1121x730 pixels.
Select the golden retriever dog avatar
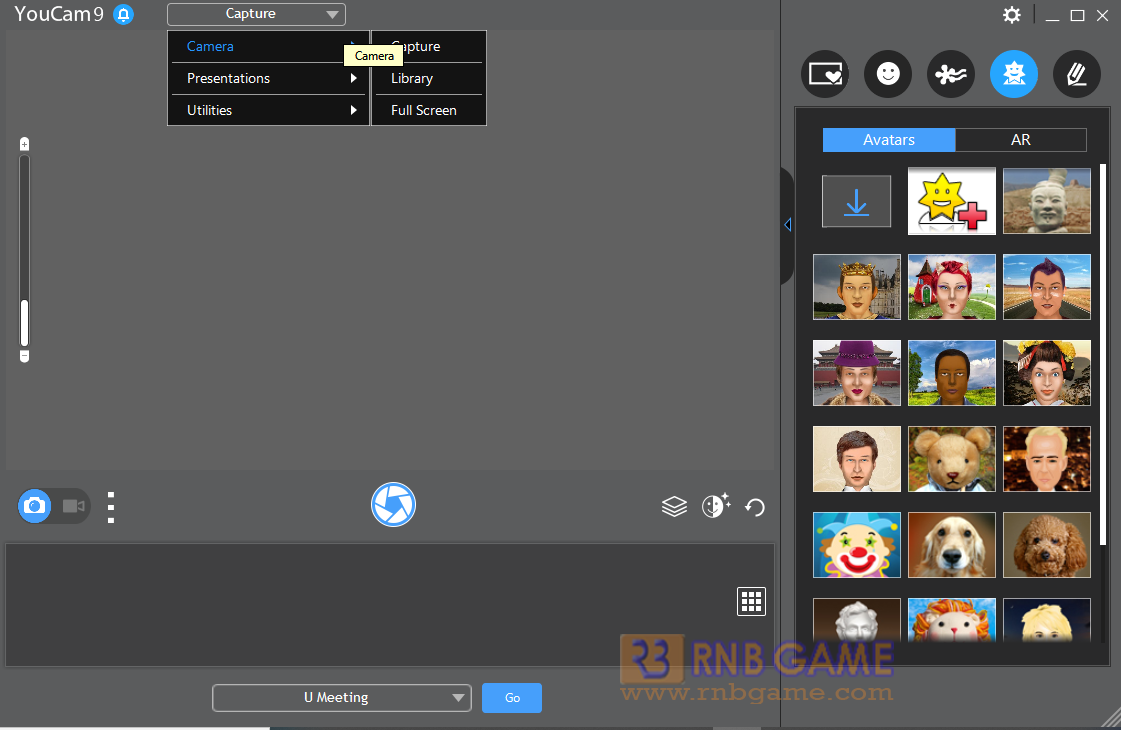click(952, 545)
